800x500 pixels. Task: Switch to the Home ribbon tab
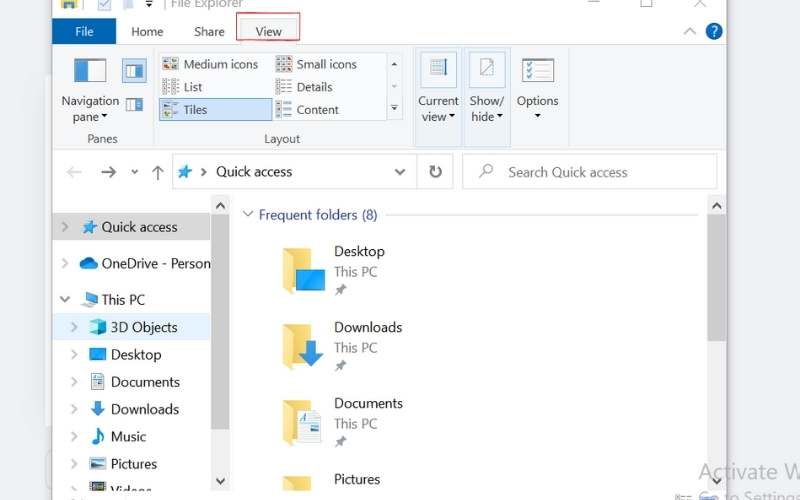tap(147, 32)
